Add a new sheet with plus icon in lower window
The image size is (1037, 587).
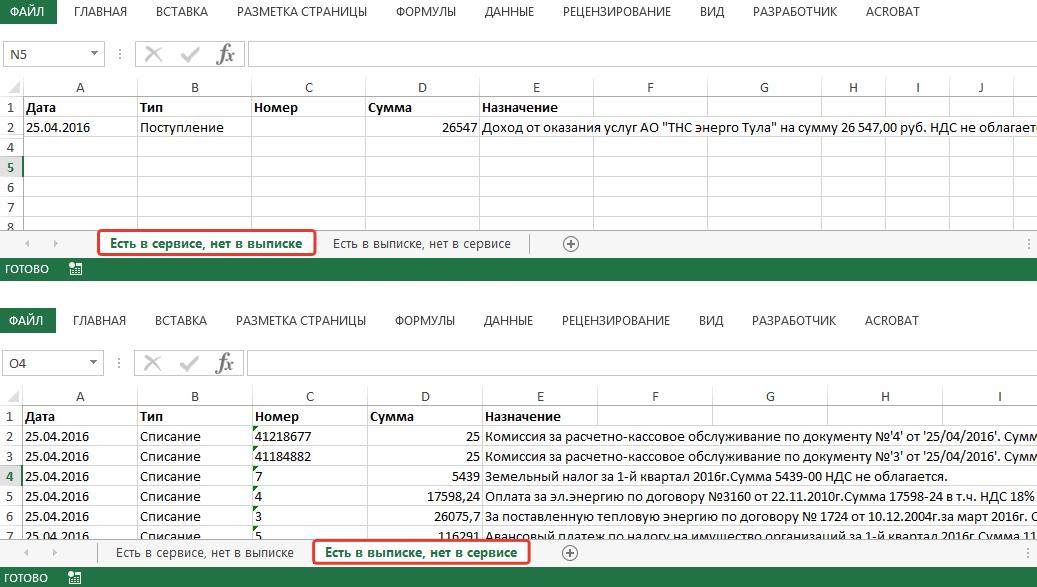click(569, 553)
